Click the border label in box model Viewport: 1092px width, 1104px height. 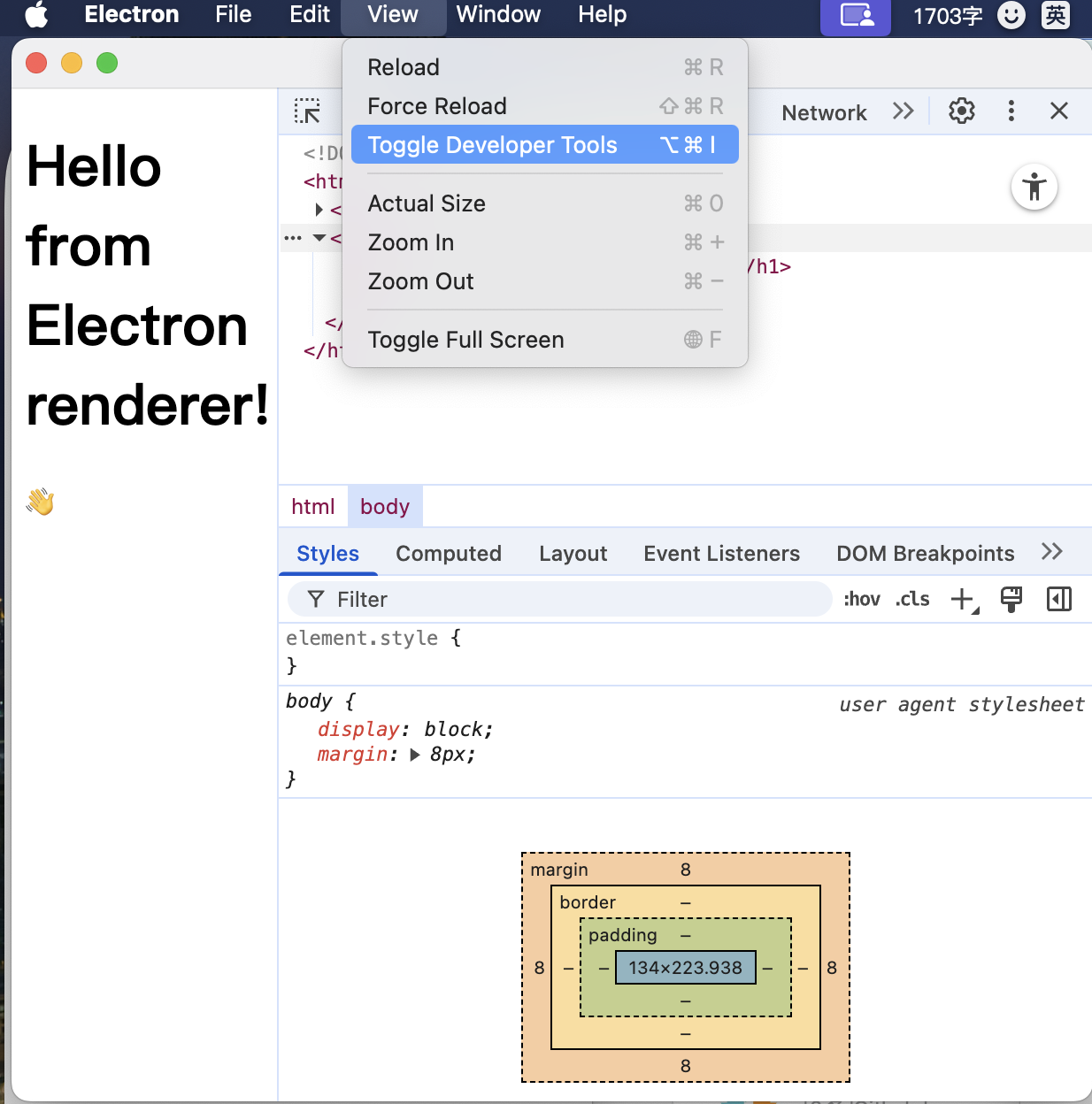pos(588,902)
